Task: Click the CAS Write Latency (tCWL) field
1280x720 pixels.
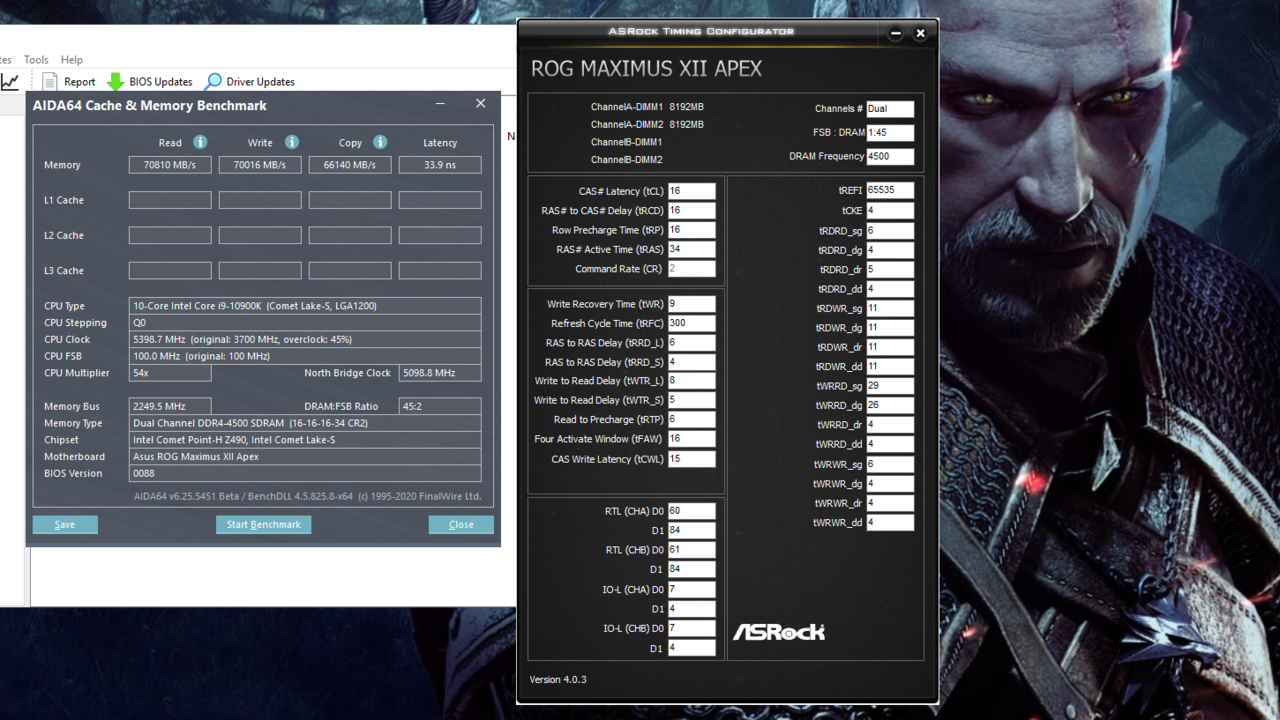Action: 691,459
